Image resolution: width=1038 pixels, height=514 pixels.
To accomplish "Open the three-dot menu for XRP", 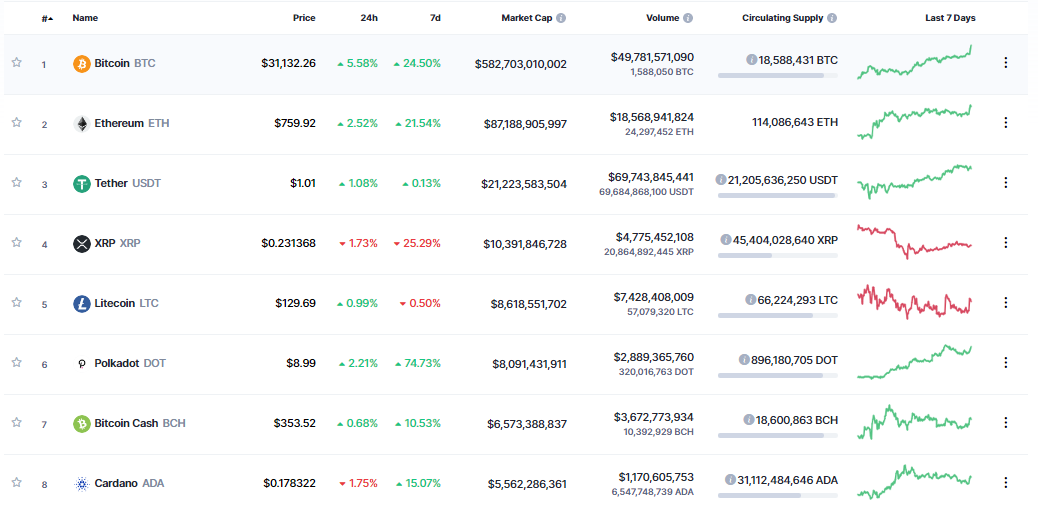I will [1006, 242].
